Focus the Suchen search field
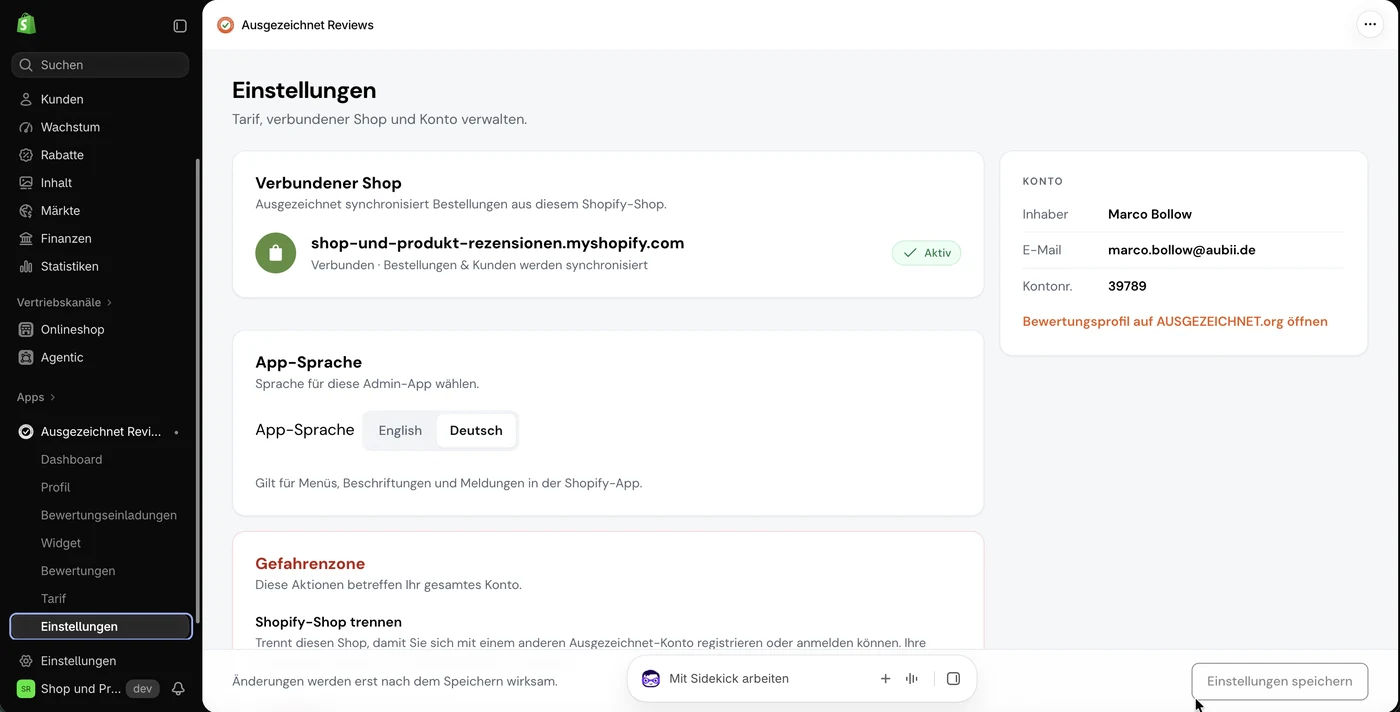This screenshot has height=712, width=1400. (100, 65)
